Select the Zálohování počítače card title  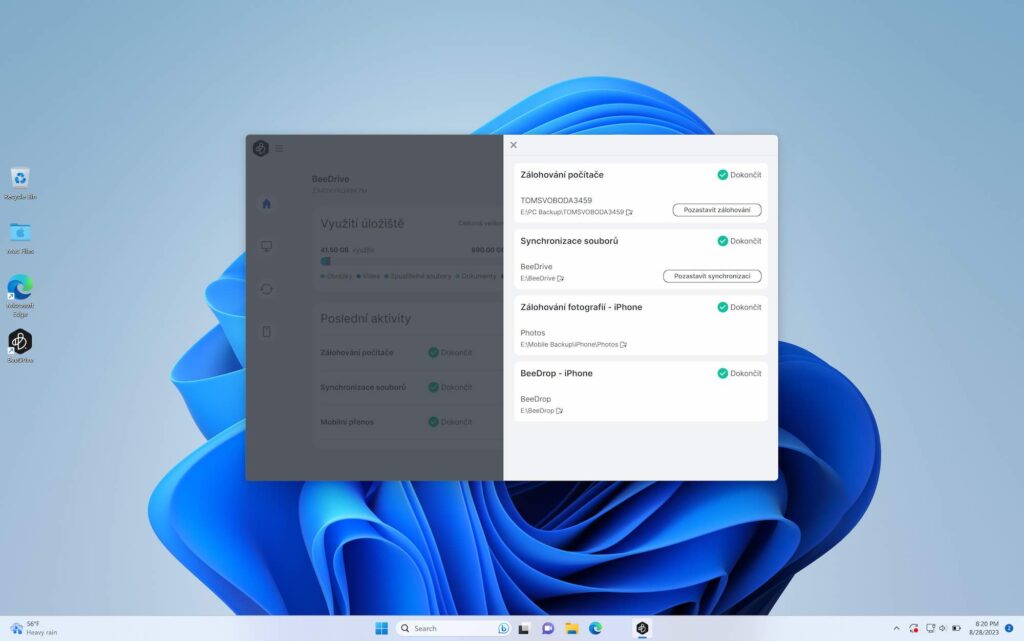tap(562, 175)
